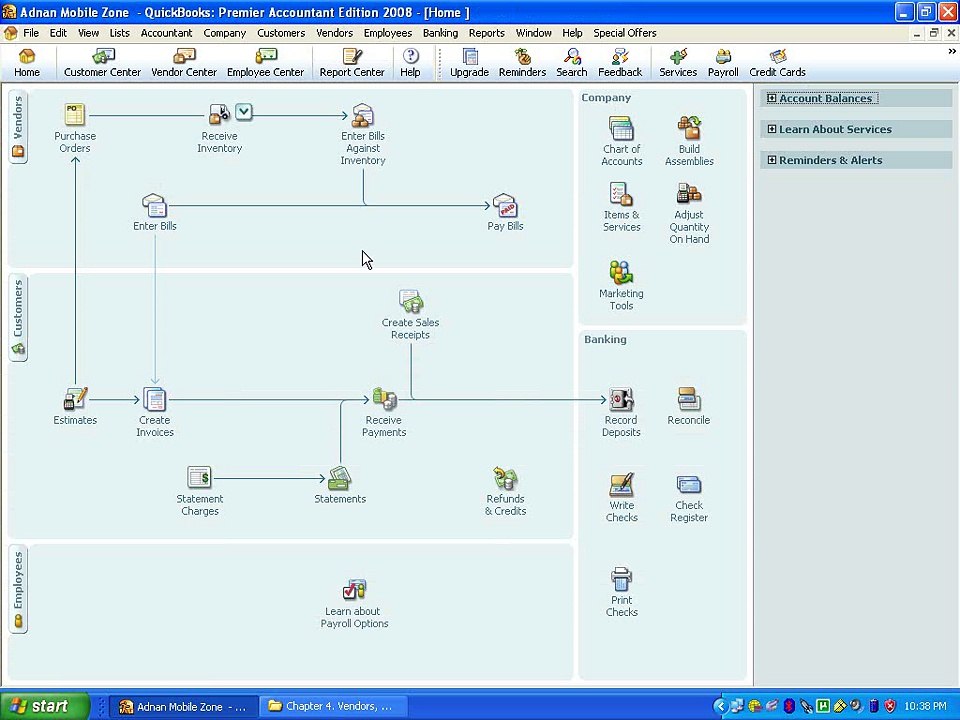Open Learn about Payroll Options

click(x=354, y=590)
